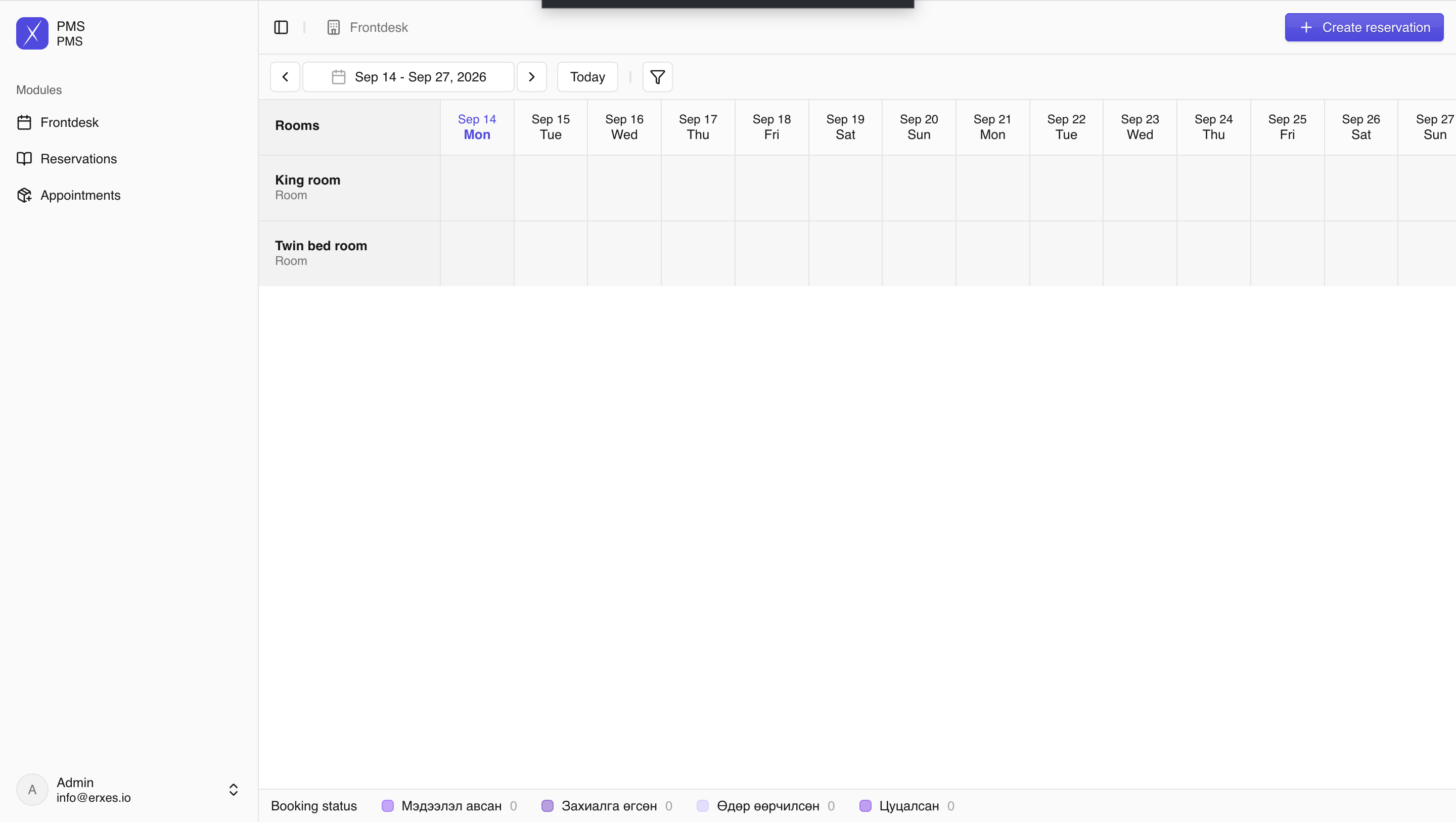This screenshot has height=822, width=1456.
Task: Open the filter funnel icon
Action: (x=657, y=77)
